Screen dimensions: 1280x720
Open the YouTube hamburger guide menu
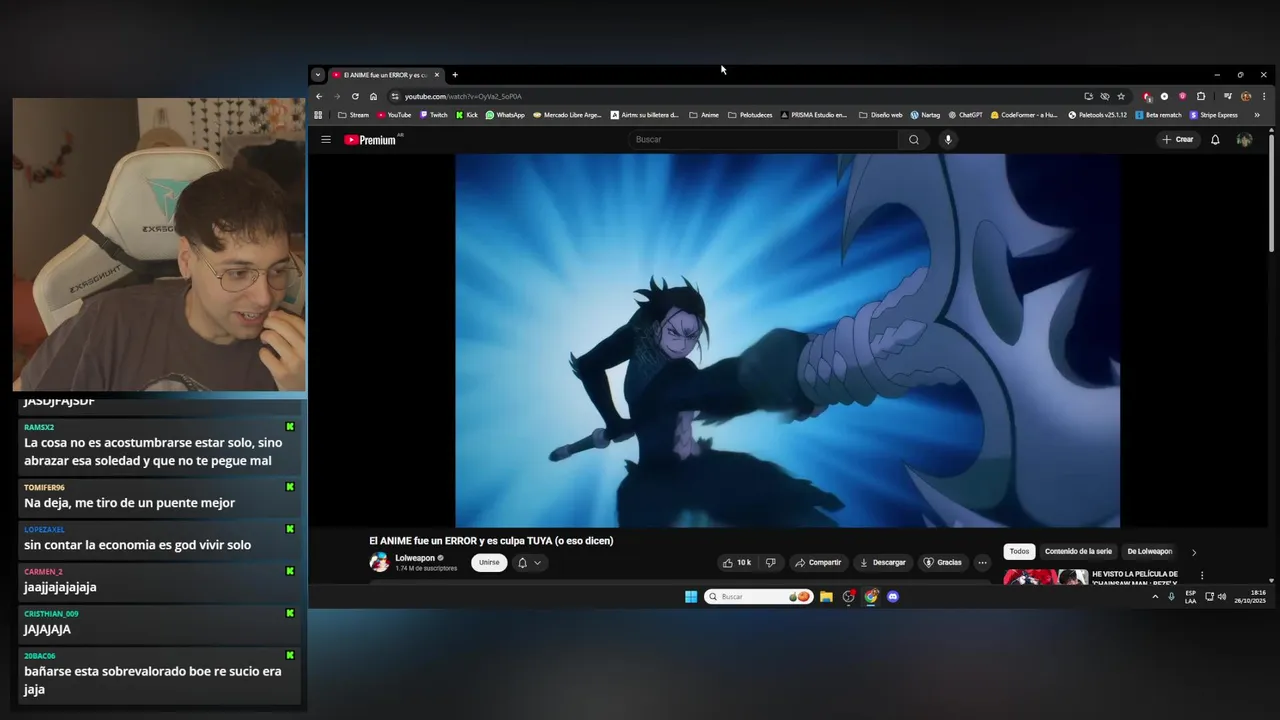(326, 140)
